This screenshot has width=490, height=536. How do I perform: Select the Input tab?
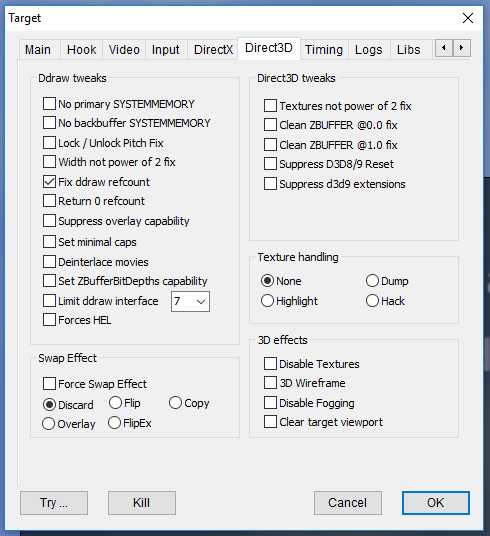pos(166,50)
